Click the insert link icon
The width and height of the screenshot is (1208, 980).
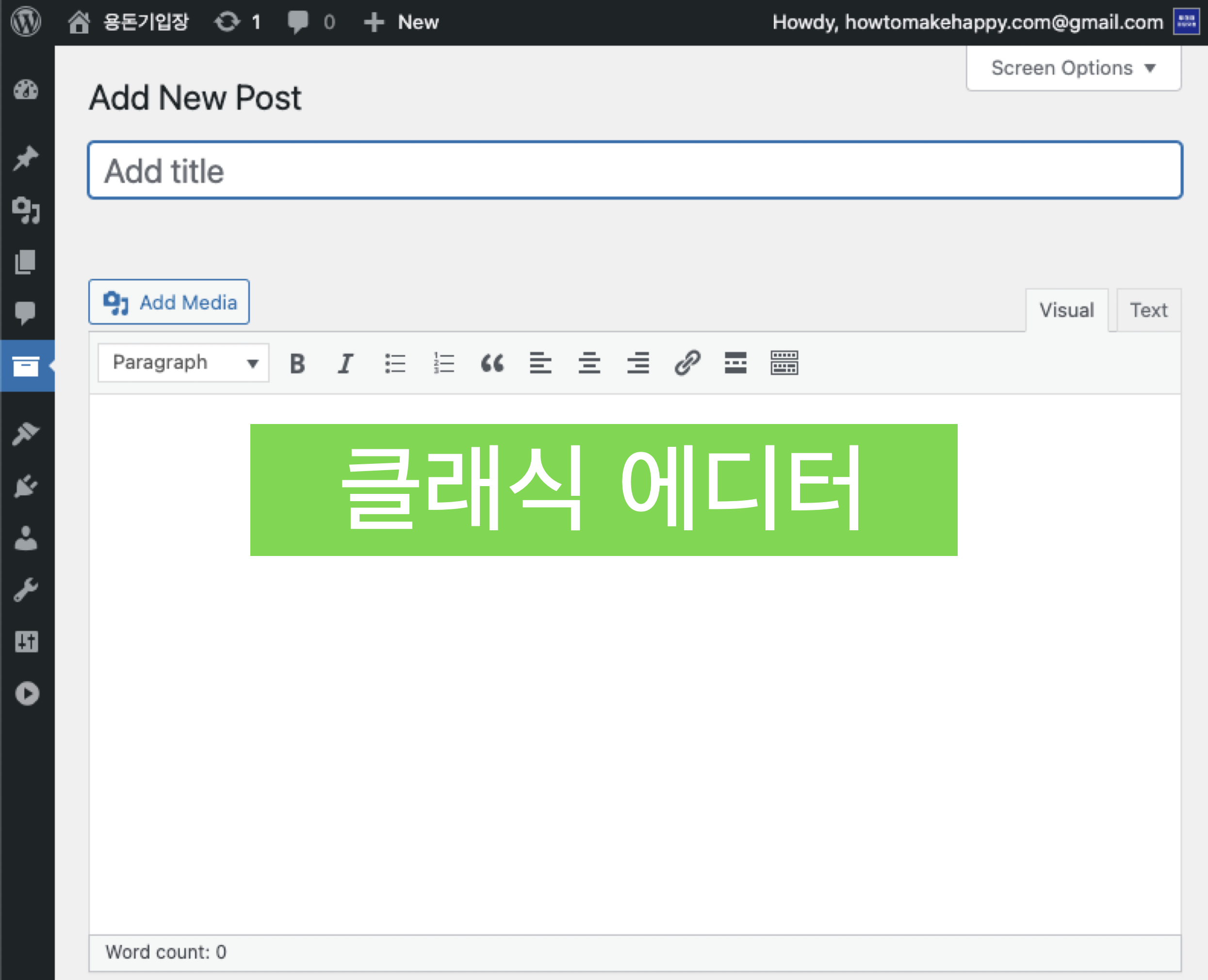(x=687, y=363)
